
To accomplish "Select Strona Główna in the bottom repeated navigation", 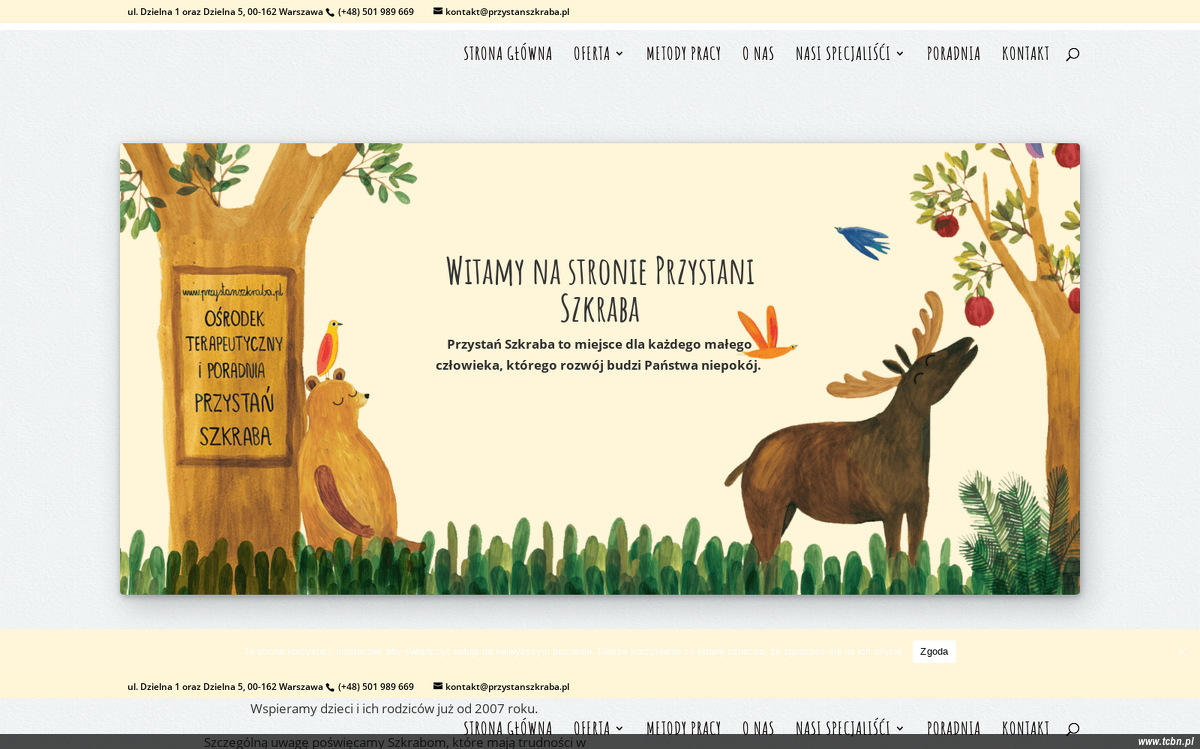I will (508, 728).
